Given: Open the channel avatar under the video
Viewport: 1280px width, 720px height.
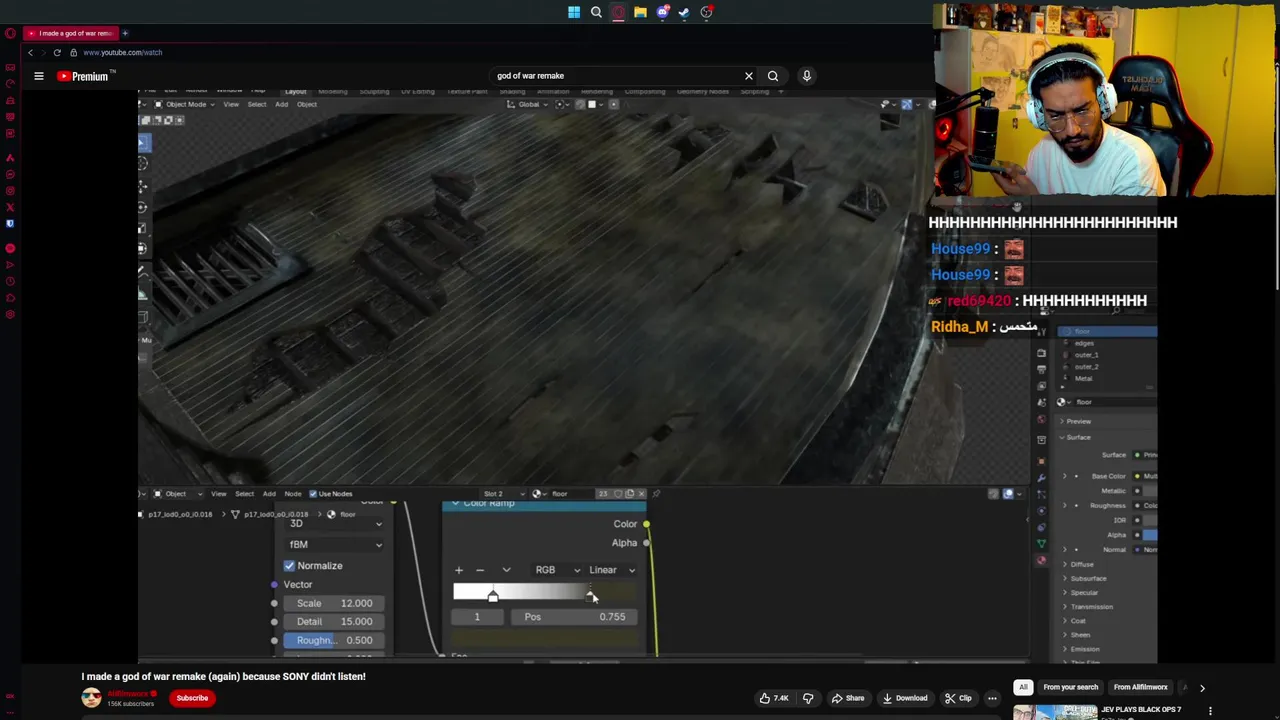Looking at the screenshot, I should tap(91, 698).
